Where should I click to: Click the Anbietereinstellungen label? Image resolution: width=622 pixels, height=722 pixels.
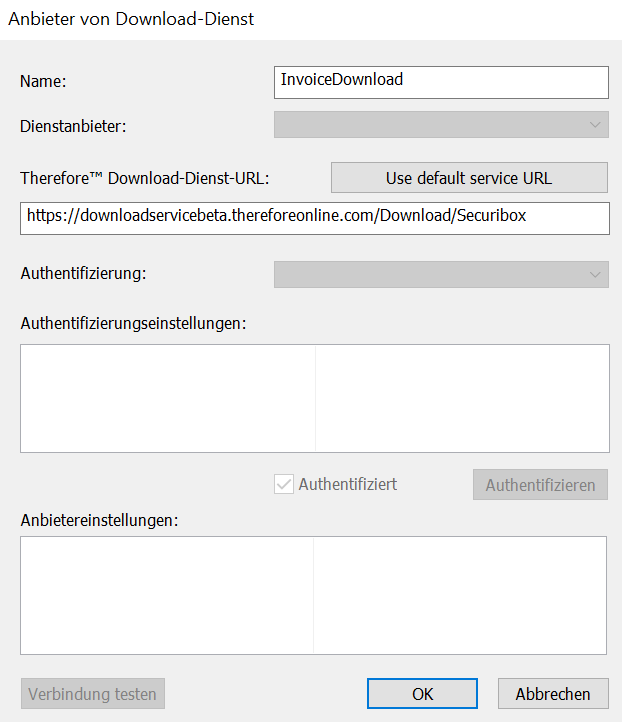point(99,520)
